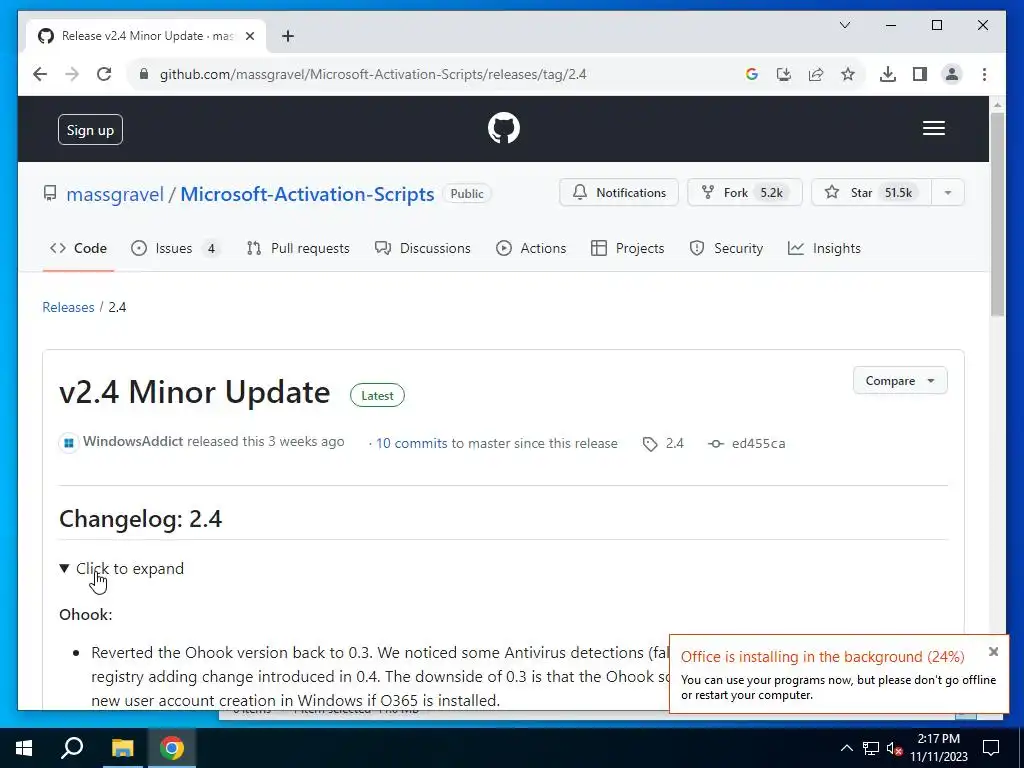Share this page via the share icon
The image size is (1024, 768).
pyautogui.click(x=816, y=74)
